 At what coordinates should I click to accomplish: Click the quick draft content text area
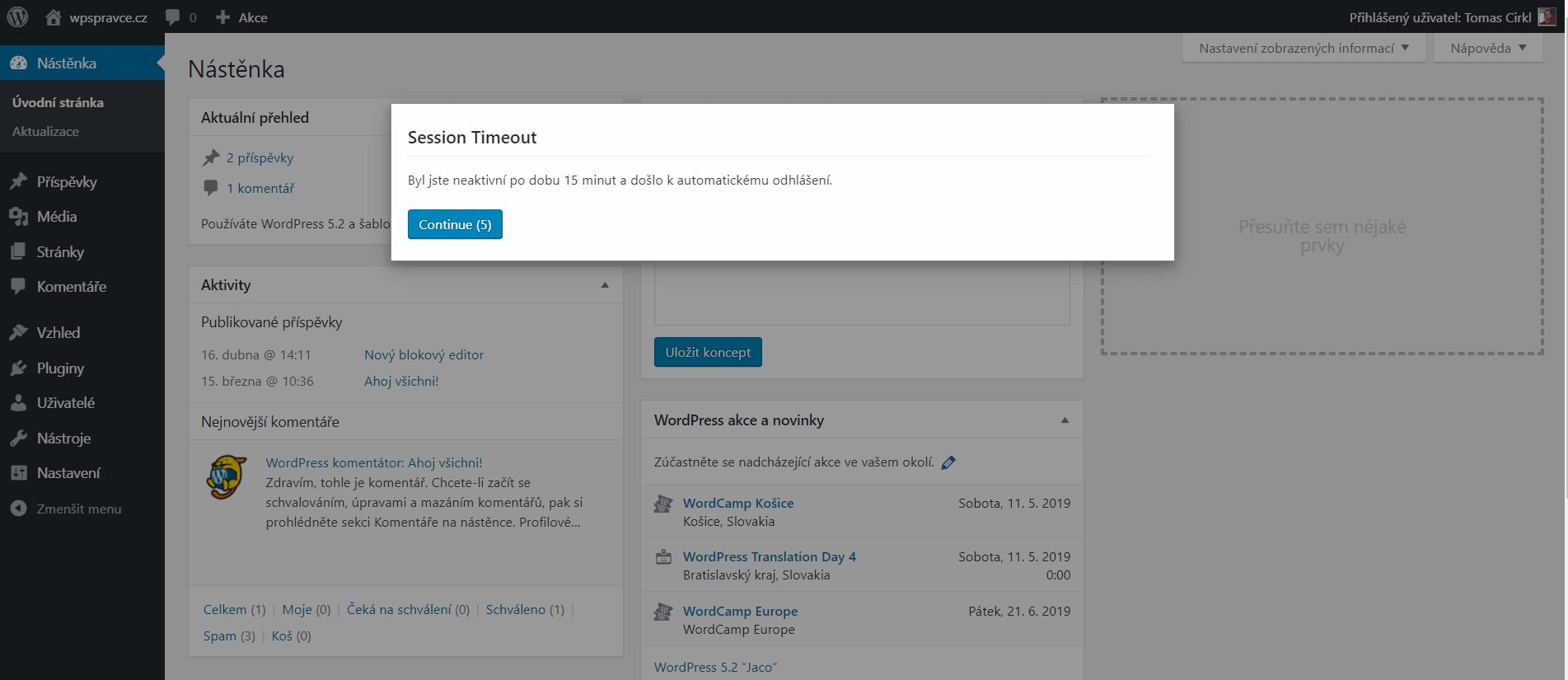862,293
